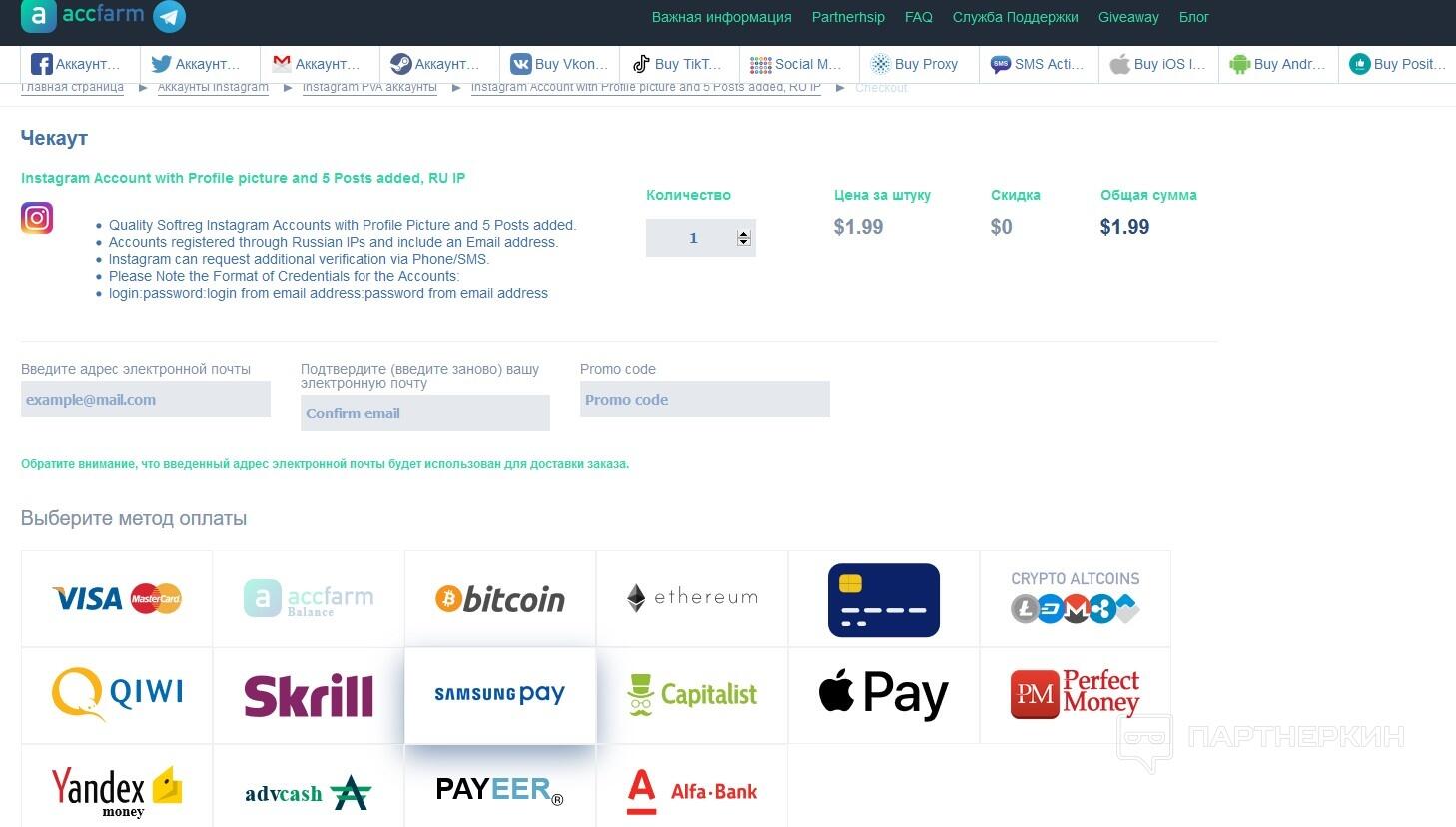Open the Facebook accounts category
The width and height of the screenshot is (1456, 827).
tap(80, 64)
